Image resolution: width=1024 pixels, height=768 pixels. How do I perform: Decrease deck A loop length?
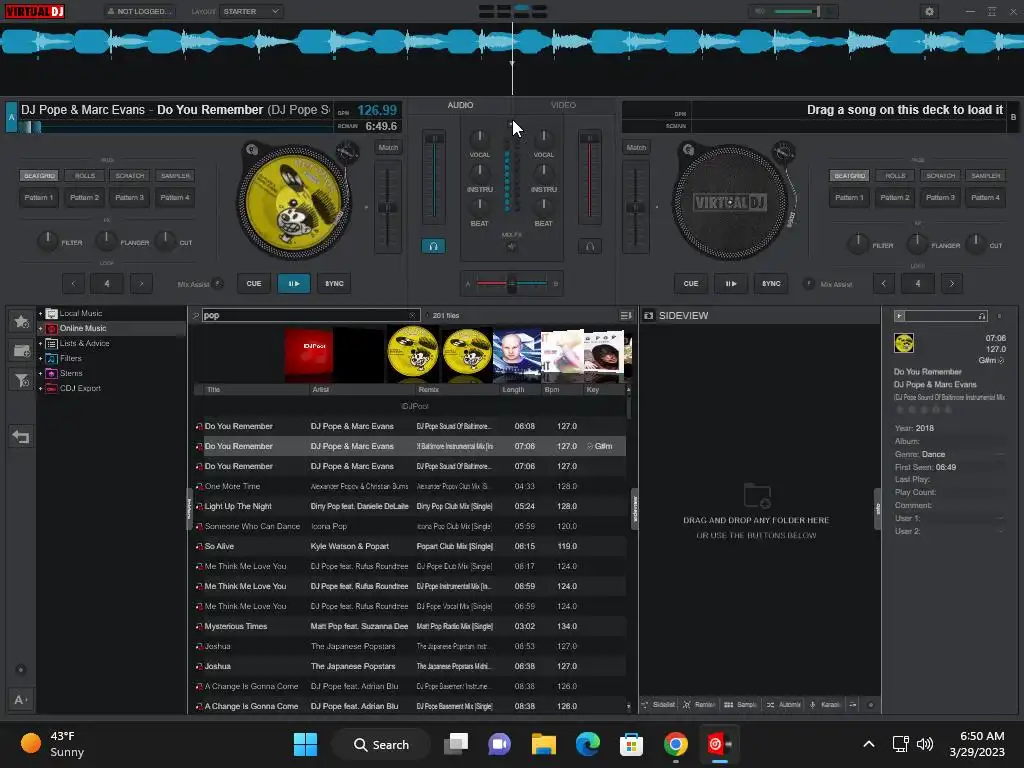[x=73, y=283]
